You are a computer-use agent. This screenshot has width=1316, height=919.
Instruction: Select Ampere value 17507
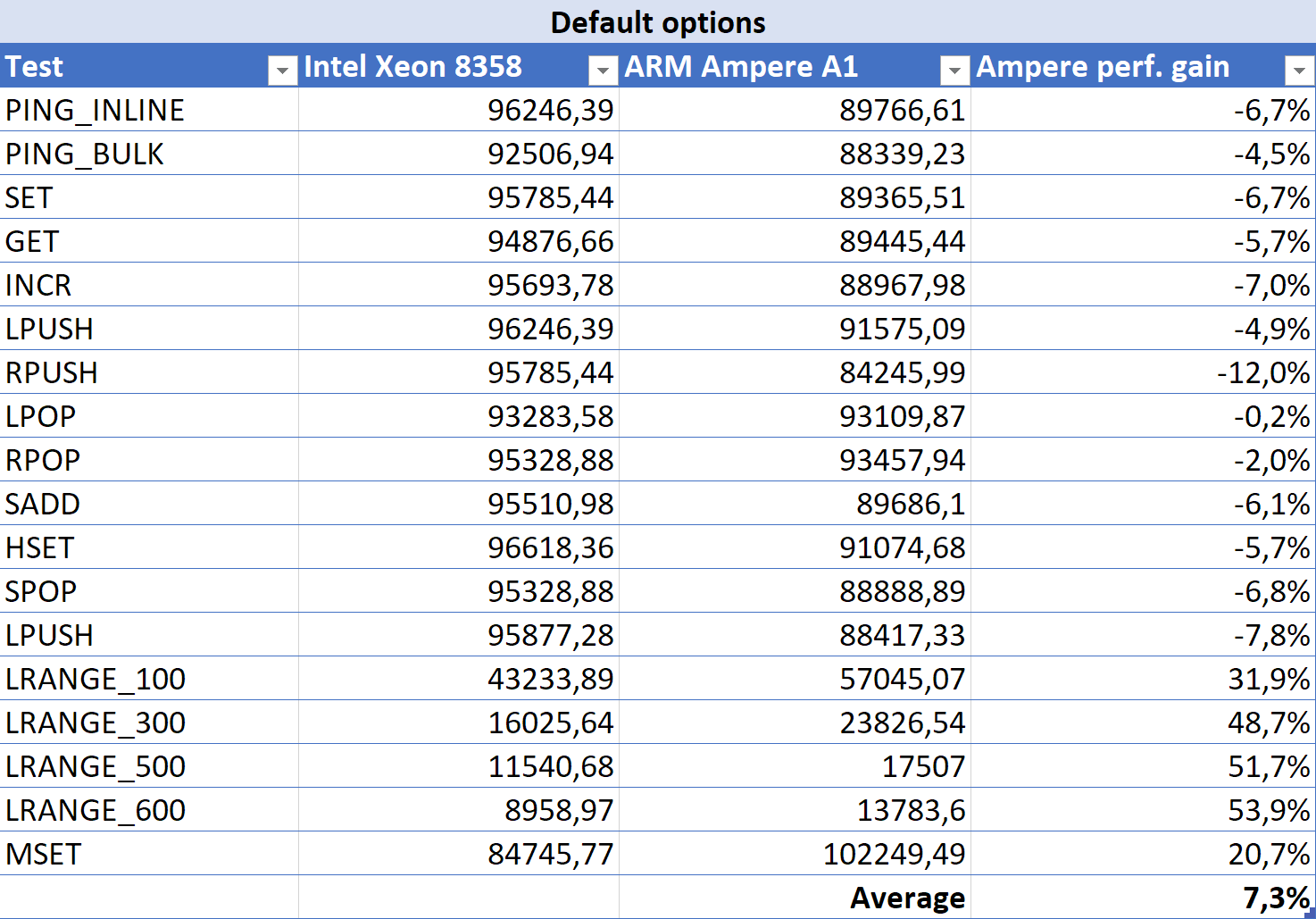click(795, 766)
